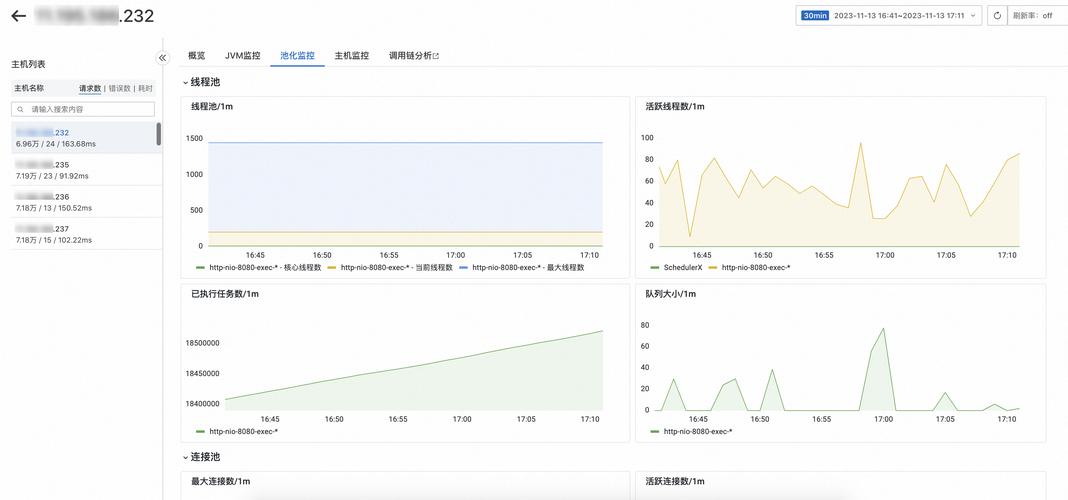Image resolution: width=1068 pixels, height=500 pixels.
Task: Toggle 最大线程数 legend in 线程池 chart
Action: pyautogui.click(x=521, y=268)
